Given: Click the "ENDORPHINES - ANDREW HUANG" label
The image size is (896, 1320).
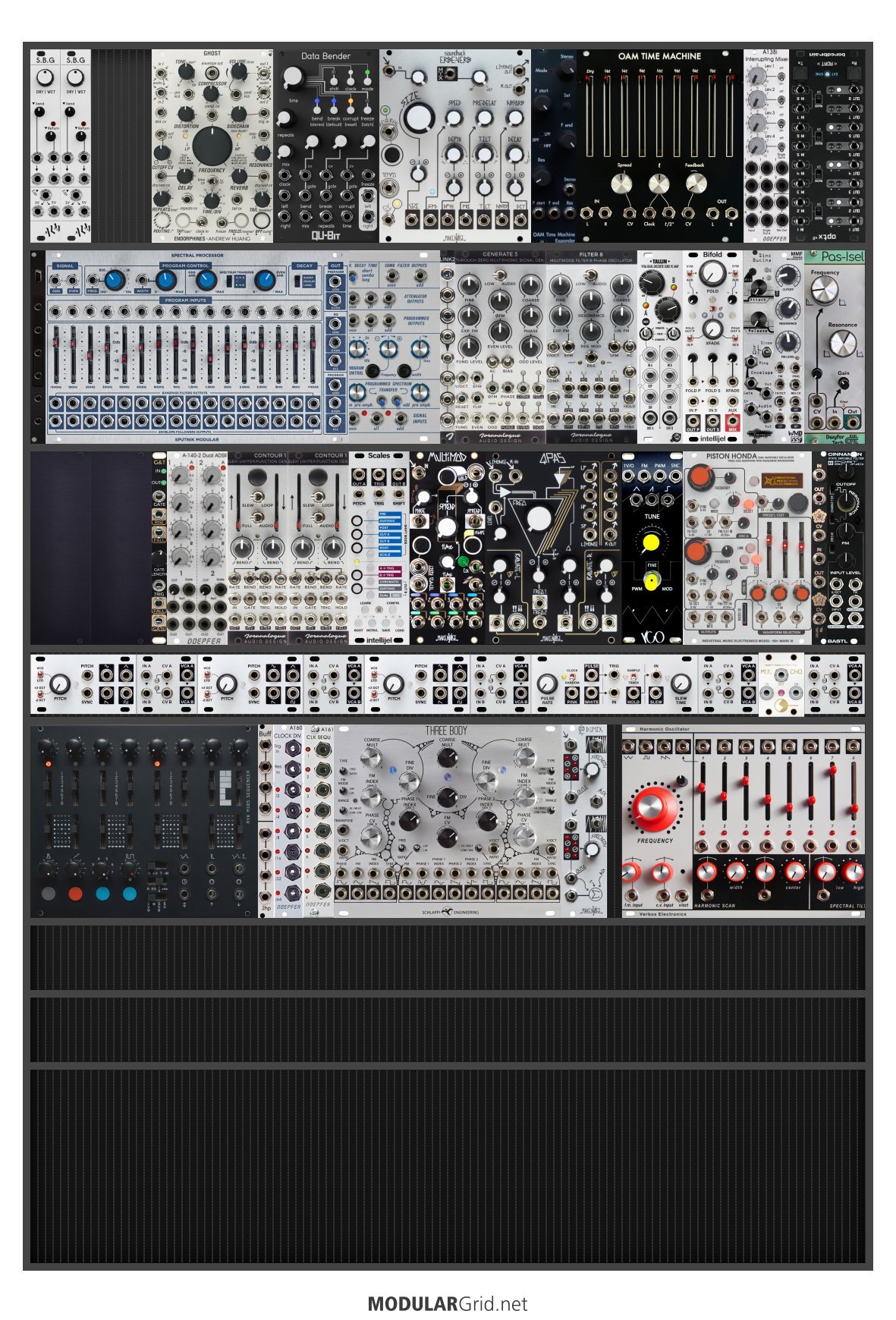Looking at the screenshot, I should (x=212, y=238).
